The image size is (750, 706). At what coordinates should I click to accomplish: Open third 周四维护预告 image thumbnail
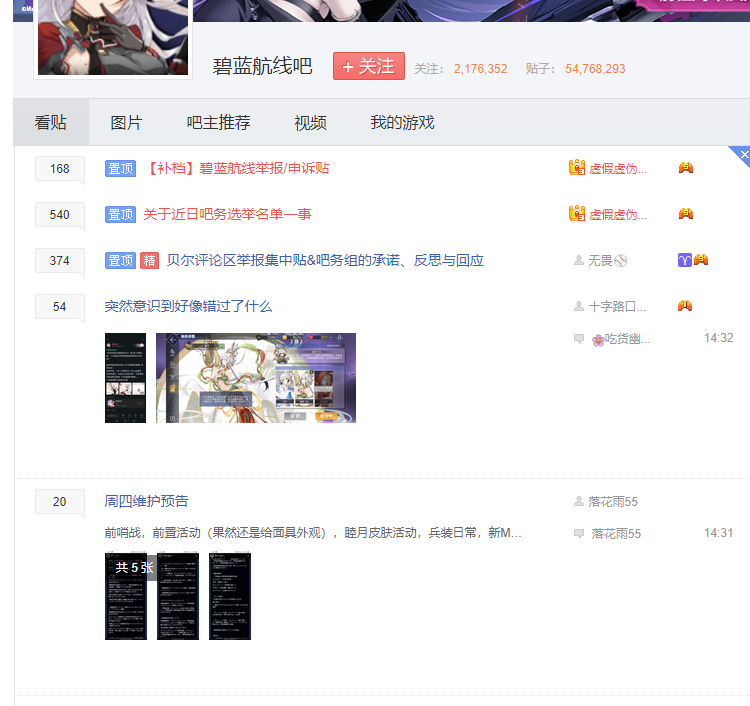pos(230,596)
